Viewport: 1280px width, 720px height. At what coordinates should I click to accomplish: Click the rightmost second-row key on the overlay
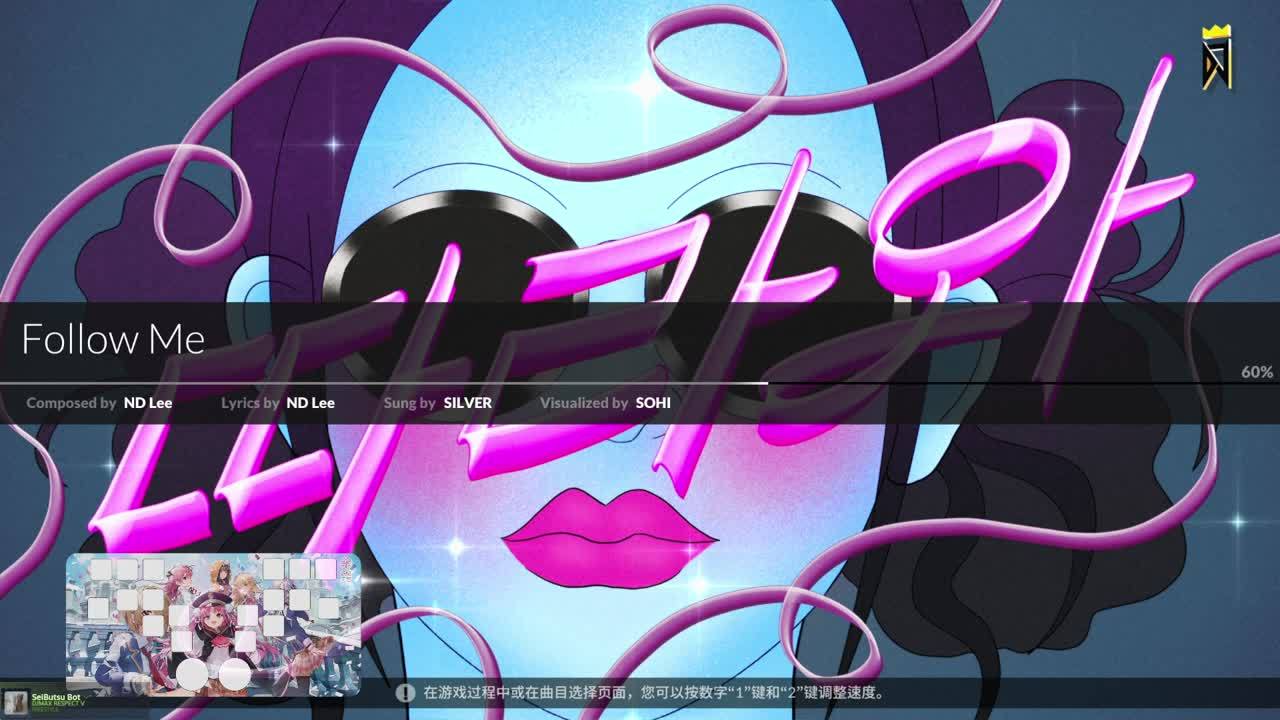tap(328, 608)
